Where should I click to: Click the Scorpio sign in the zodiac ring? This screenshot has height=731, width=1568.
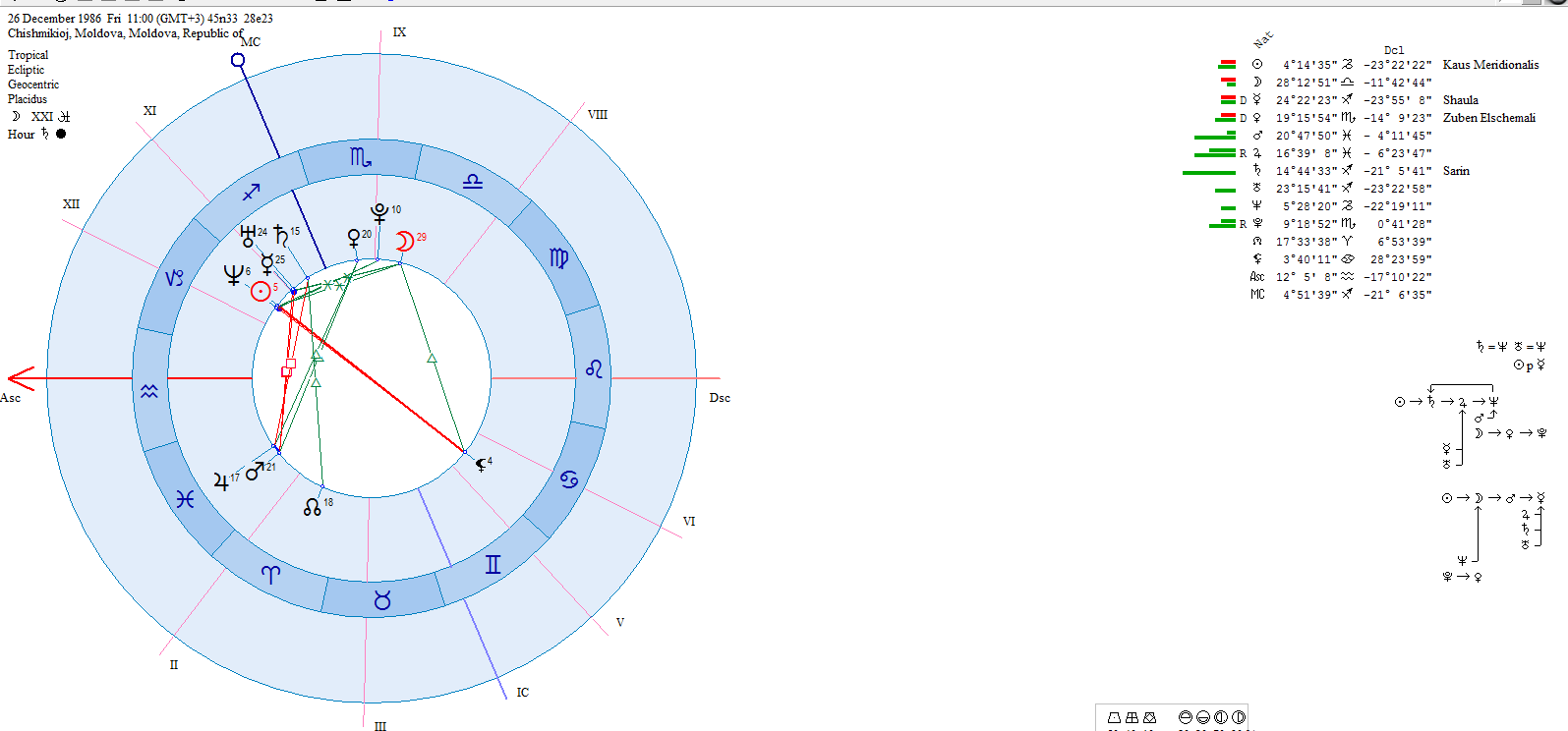pyautogui.click(x=361, y=157)
